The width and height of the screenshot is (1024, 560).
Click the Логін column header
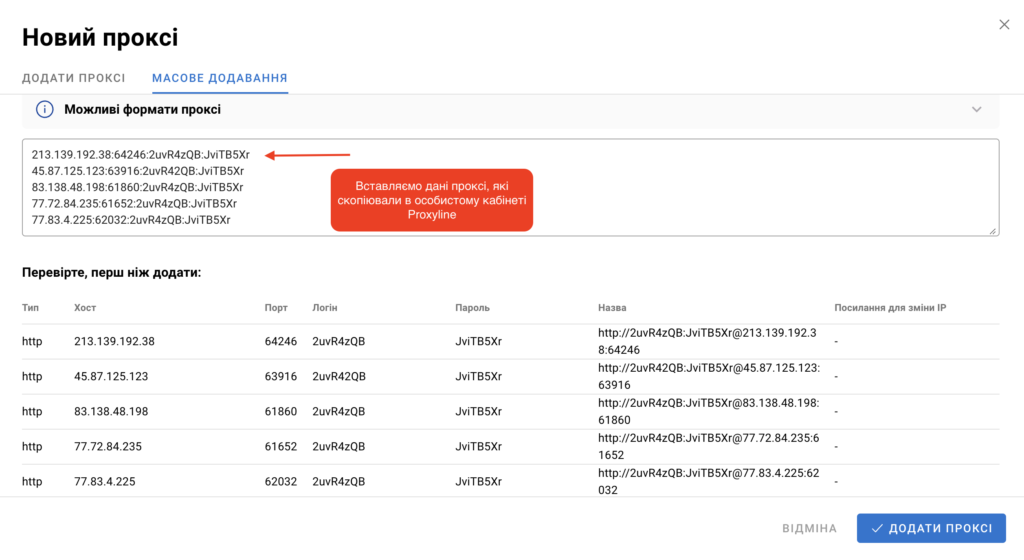pos(325,308)
